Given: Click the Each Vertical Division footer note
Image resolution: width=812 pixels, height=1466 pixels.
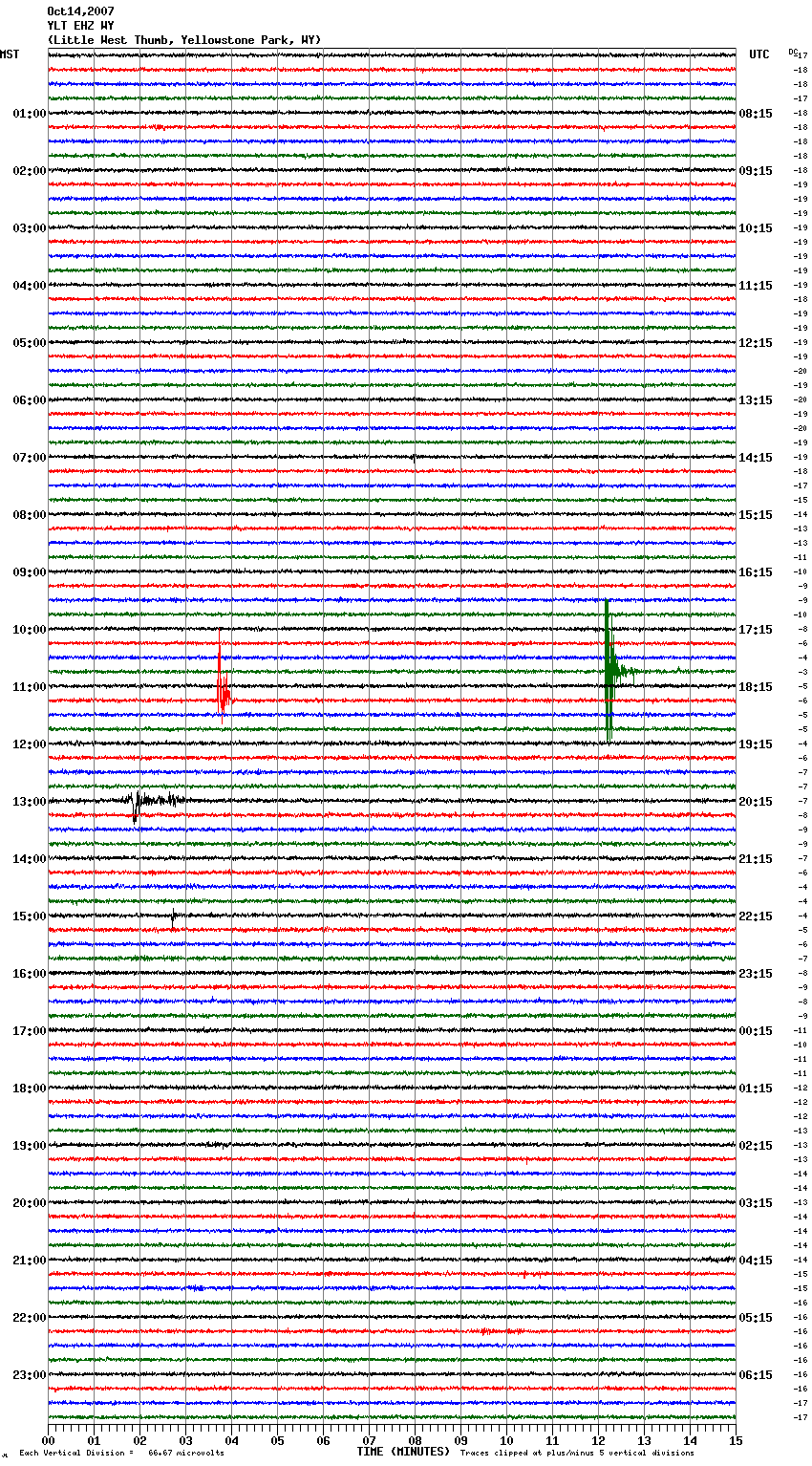Looking at the screenshot, I should click(x=122, y=1453).
